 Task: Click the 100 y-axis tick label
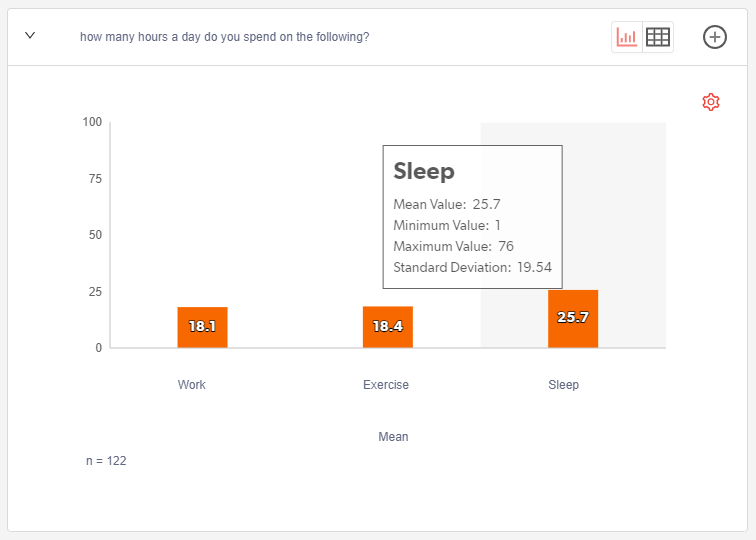tap(92, 122)
